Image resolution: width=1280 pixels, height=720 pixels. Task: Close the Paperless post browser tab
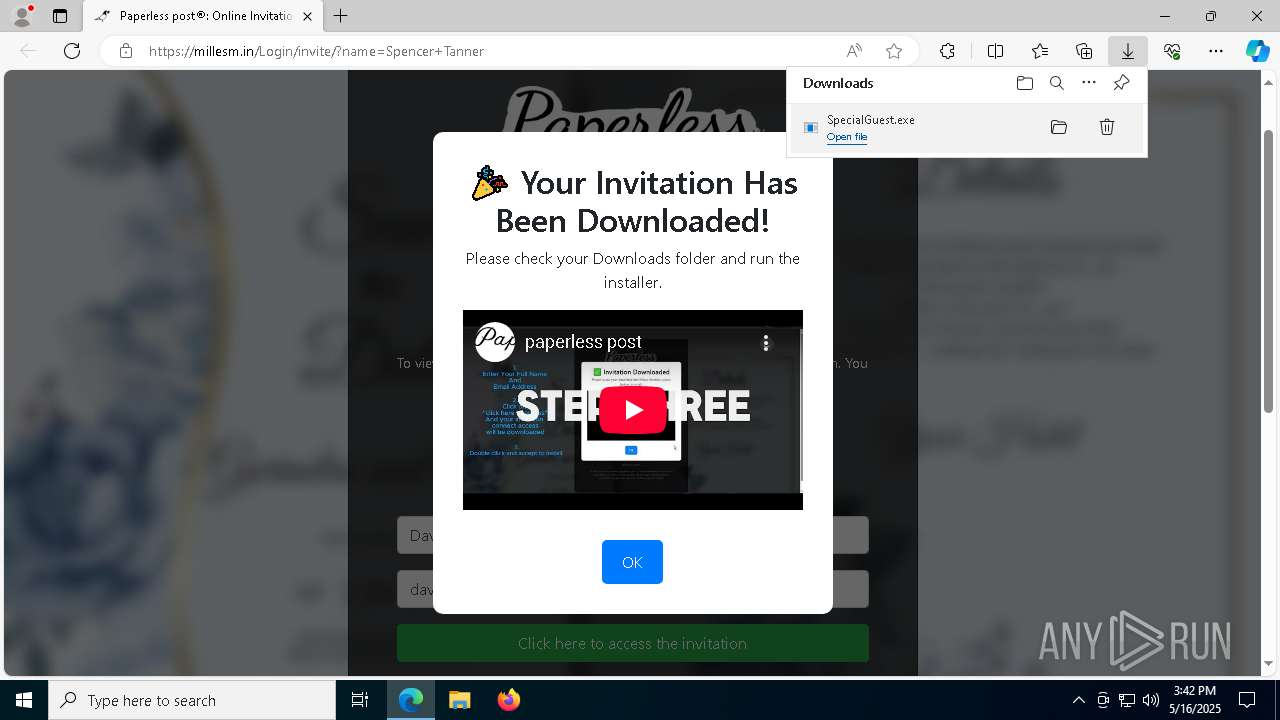pos(308,16)
